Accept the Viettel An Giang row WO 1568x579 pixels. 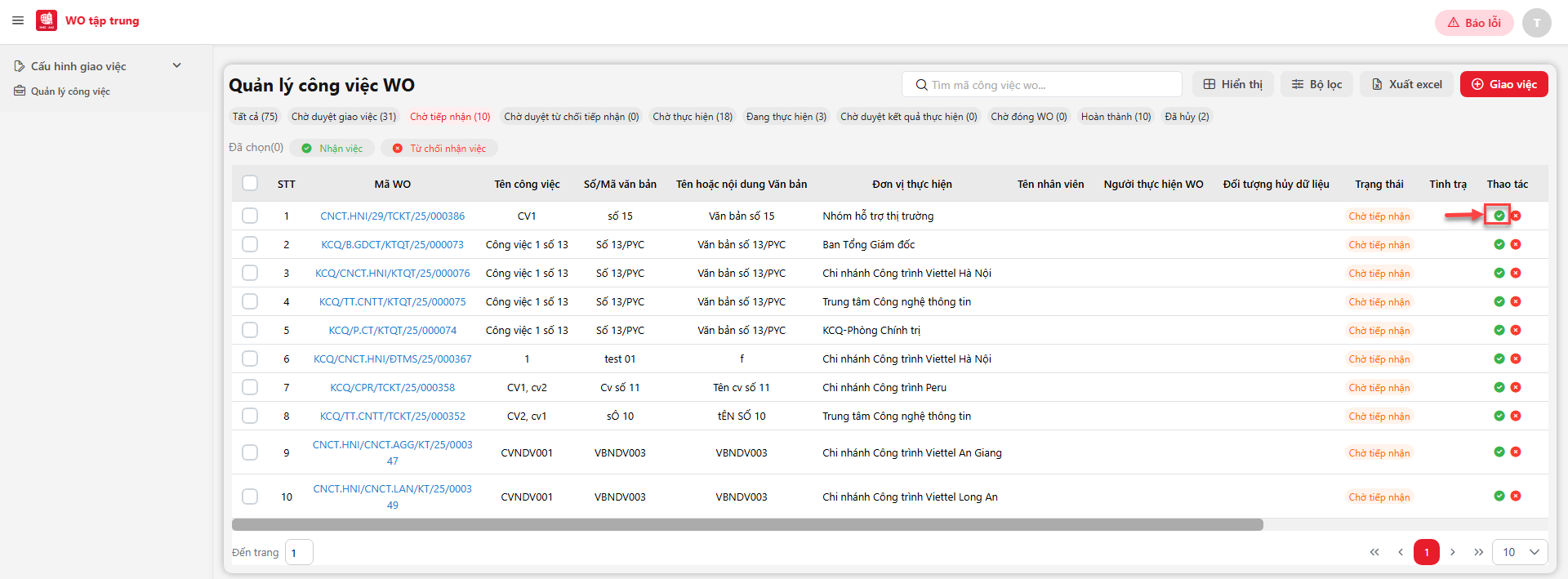[1499, 452]
